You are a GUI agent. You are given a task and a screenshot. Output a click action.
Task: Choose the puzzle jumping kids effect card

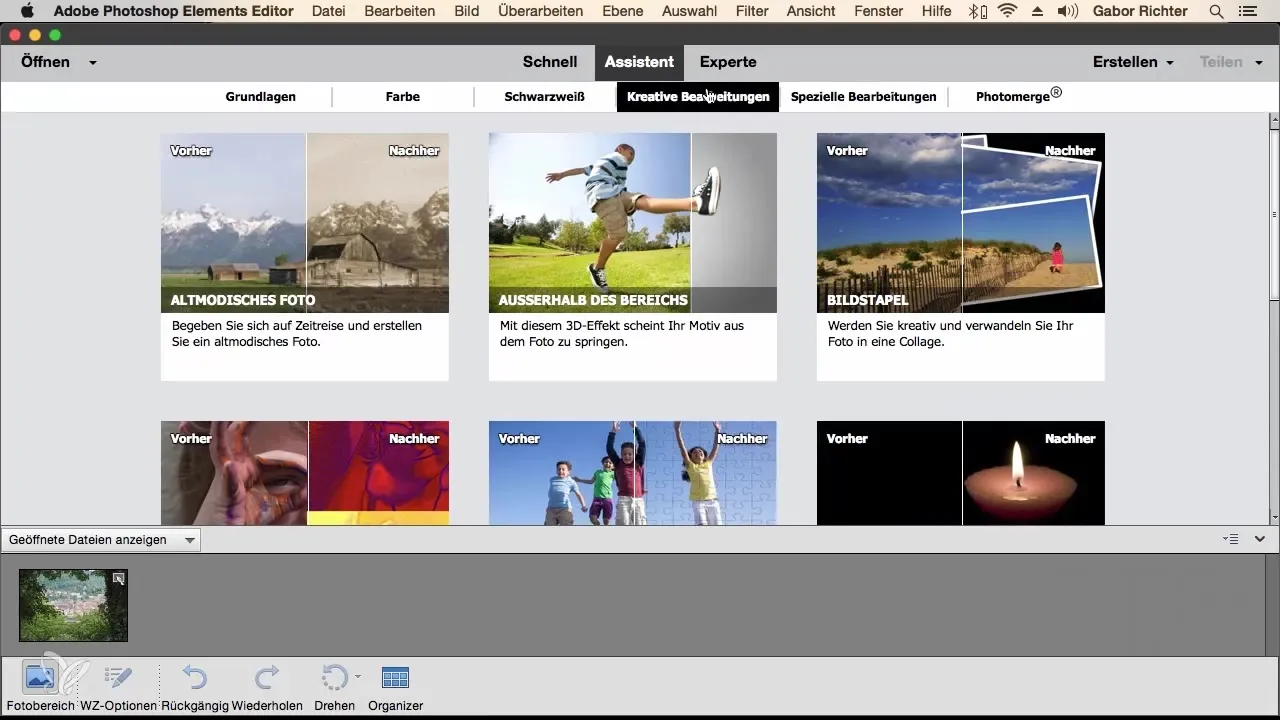(x=633, y=473)
